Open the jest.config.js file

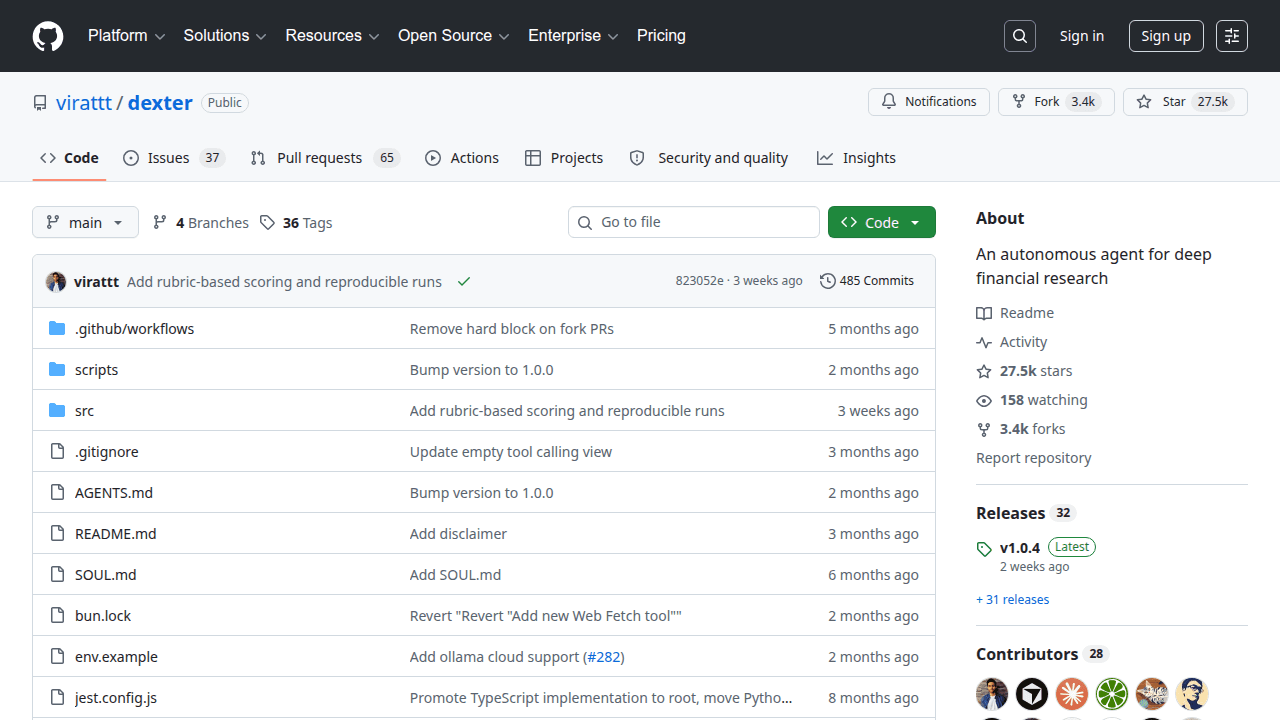point(116,698)
